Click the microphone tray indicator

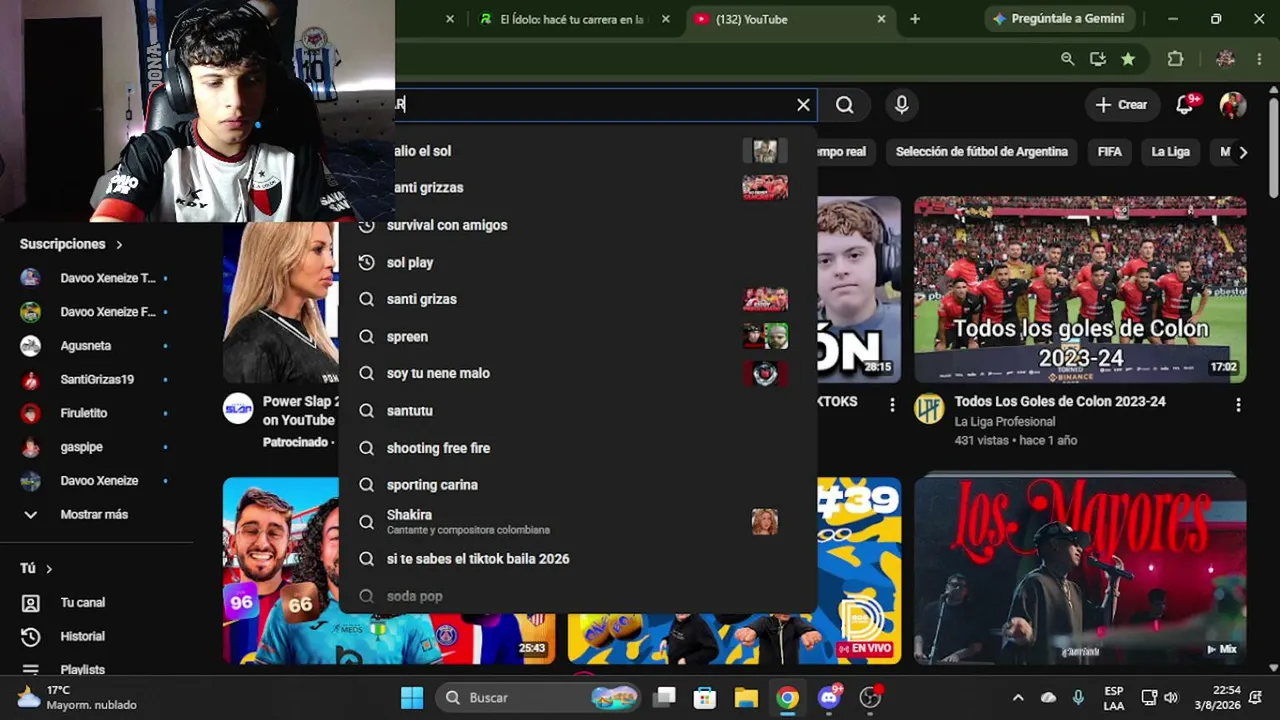[x=1078, y=697]
